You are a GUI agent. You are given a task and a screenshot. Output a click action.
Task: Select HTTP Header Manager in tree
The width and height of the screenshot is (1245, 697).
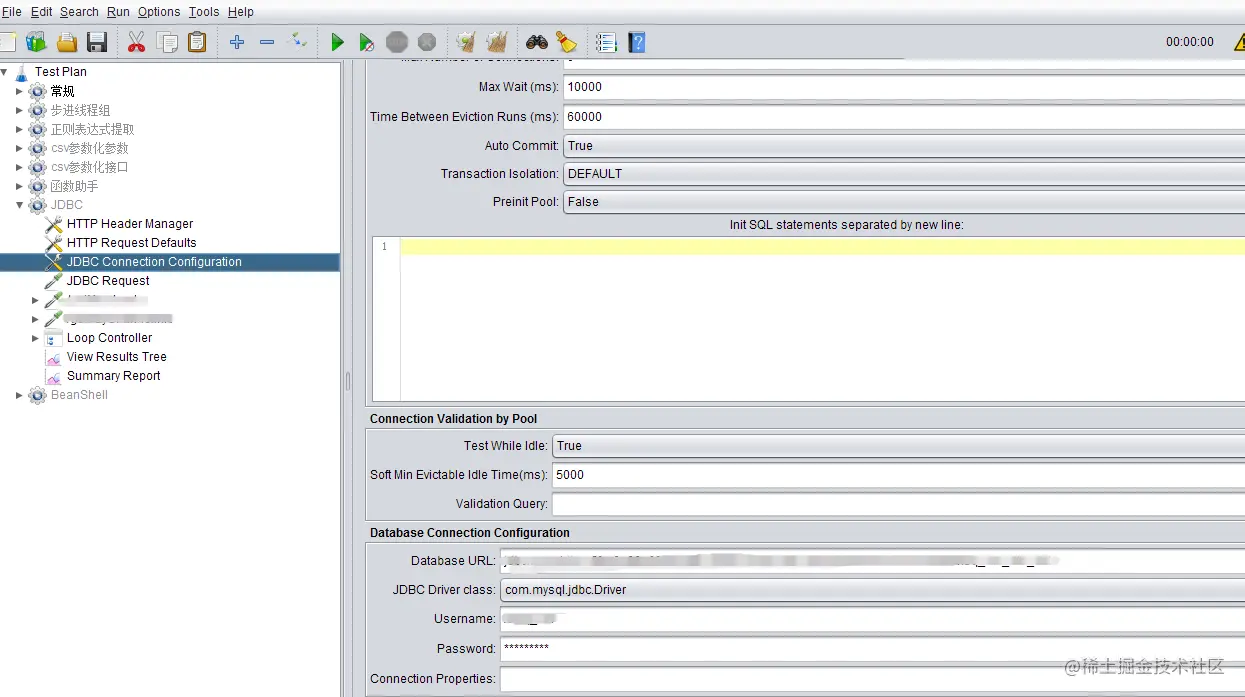[130, 224]
